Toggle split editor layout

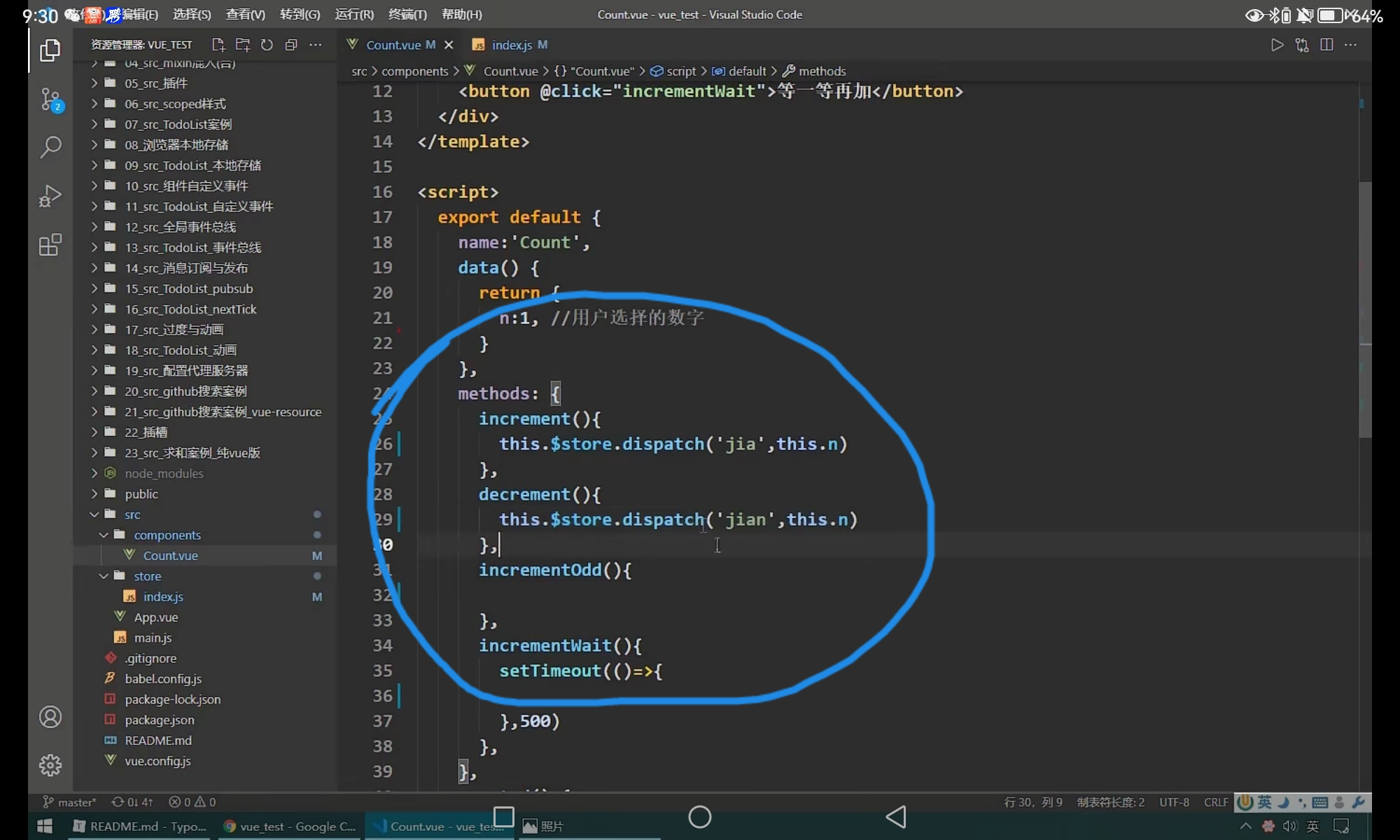[1326, 45]
